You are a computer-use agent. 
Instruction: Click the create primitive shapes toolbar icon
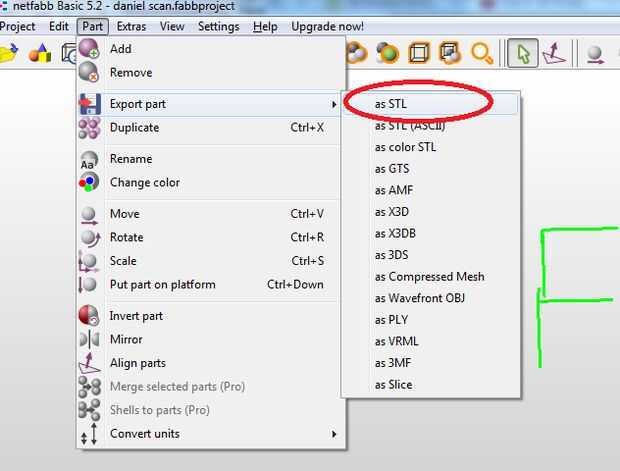pos(40,53)
